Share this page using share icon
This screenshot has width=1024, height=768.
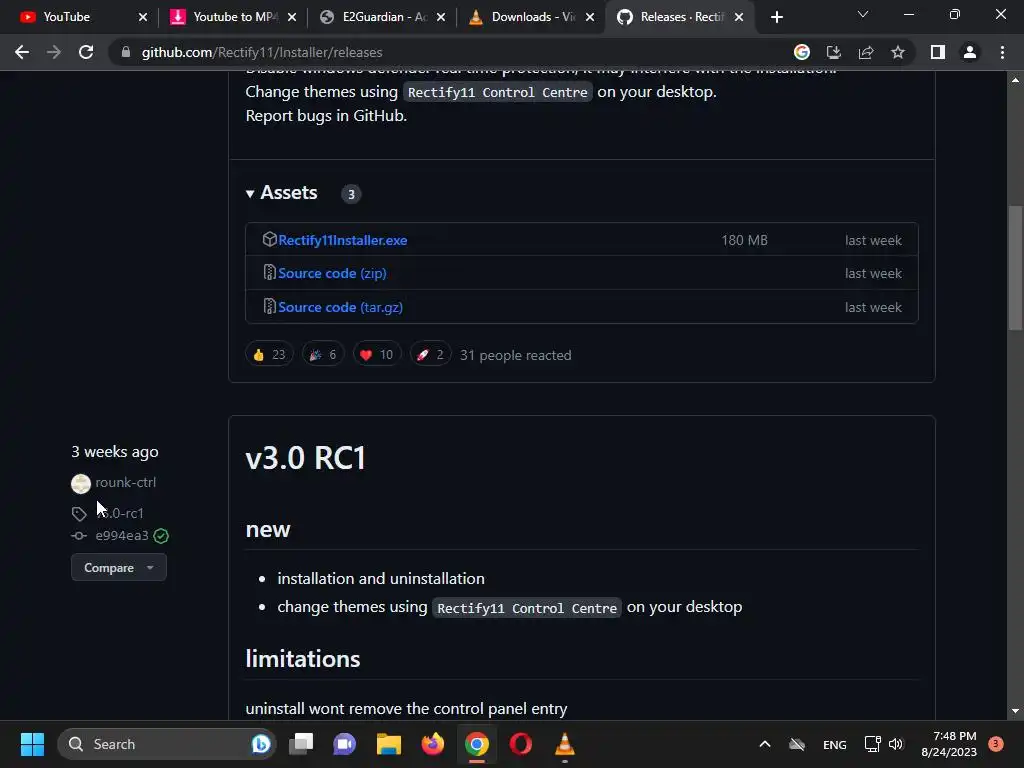pyautogui.click(x=866, y=52)
